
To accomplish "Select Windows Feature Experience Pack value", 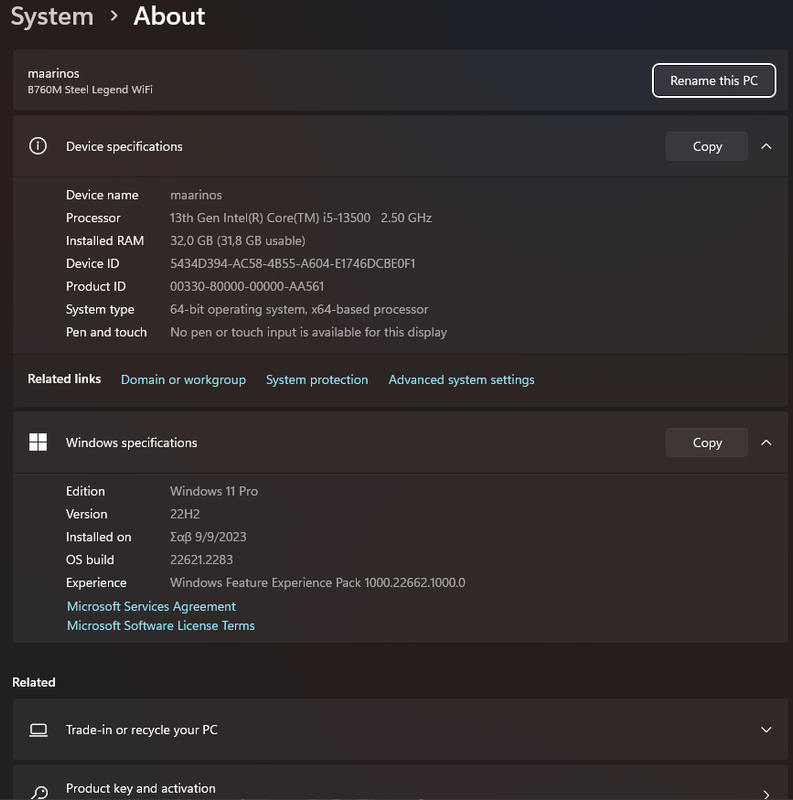I will pyautogui.click(x=317, y=583).
